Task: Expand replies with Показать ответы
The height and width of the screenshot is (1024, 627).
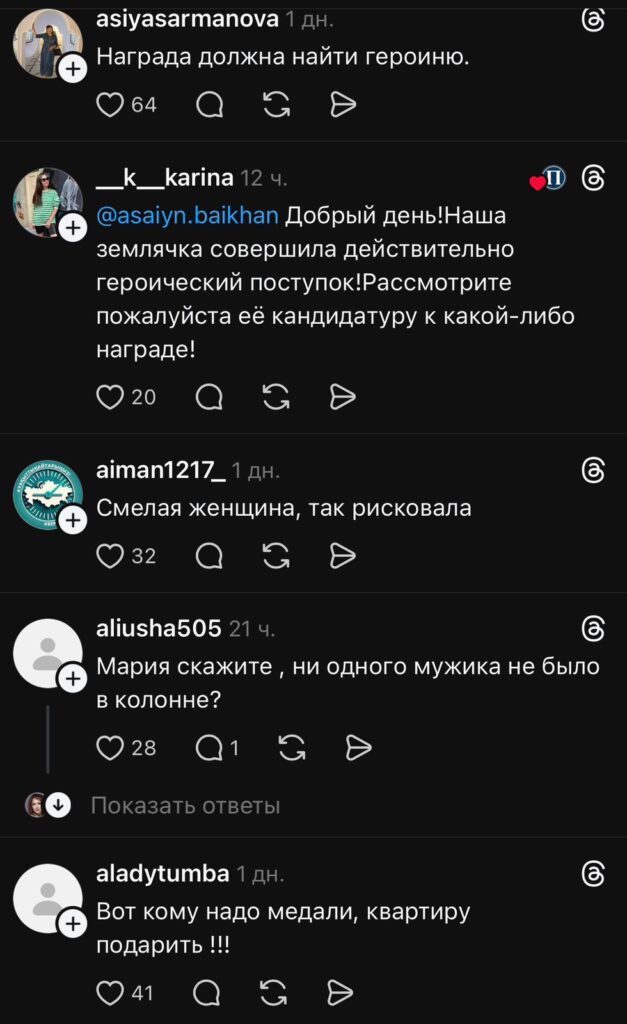Action: click(x=185, y=805)
